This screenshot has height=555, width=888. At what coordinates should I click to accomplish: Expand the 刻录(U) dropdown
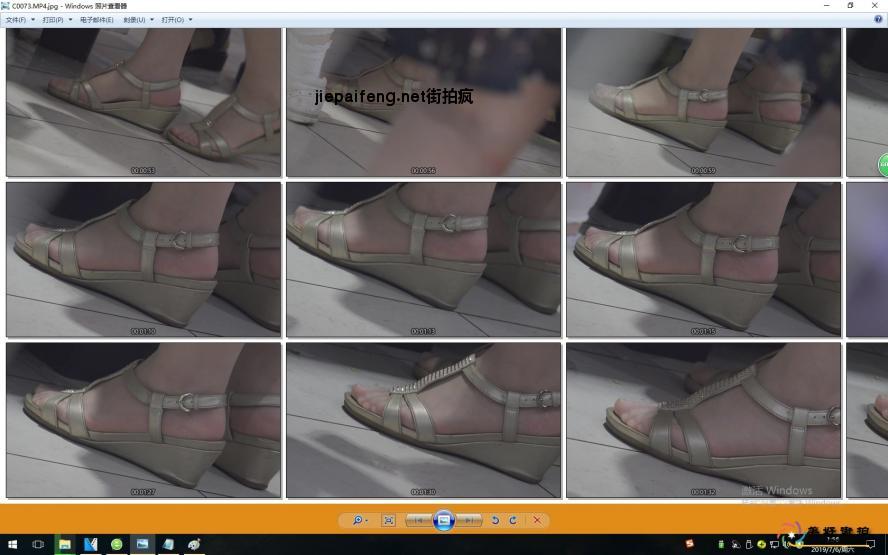137,19
